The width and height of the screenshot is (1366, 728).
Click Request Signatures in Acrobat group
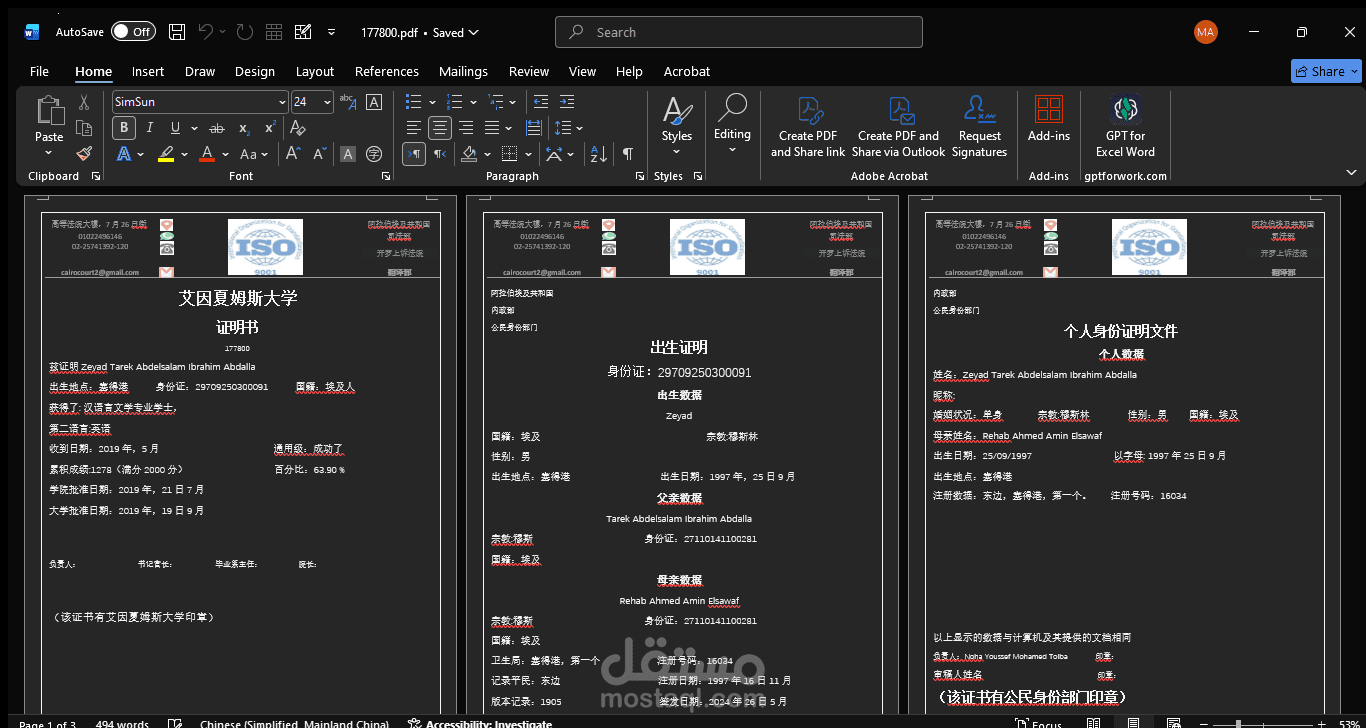[x=979, y=126]
